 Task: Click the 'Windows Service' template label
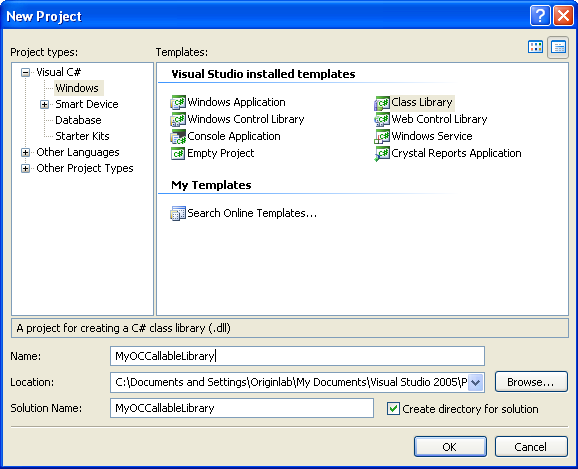point(432,136)
